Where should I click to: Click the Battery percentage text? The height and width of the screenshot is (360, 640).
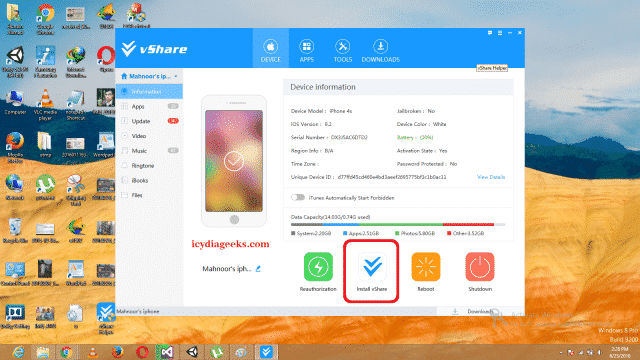click(426, 138)
